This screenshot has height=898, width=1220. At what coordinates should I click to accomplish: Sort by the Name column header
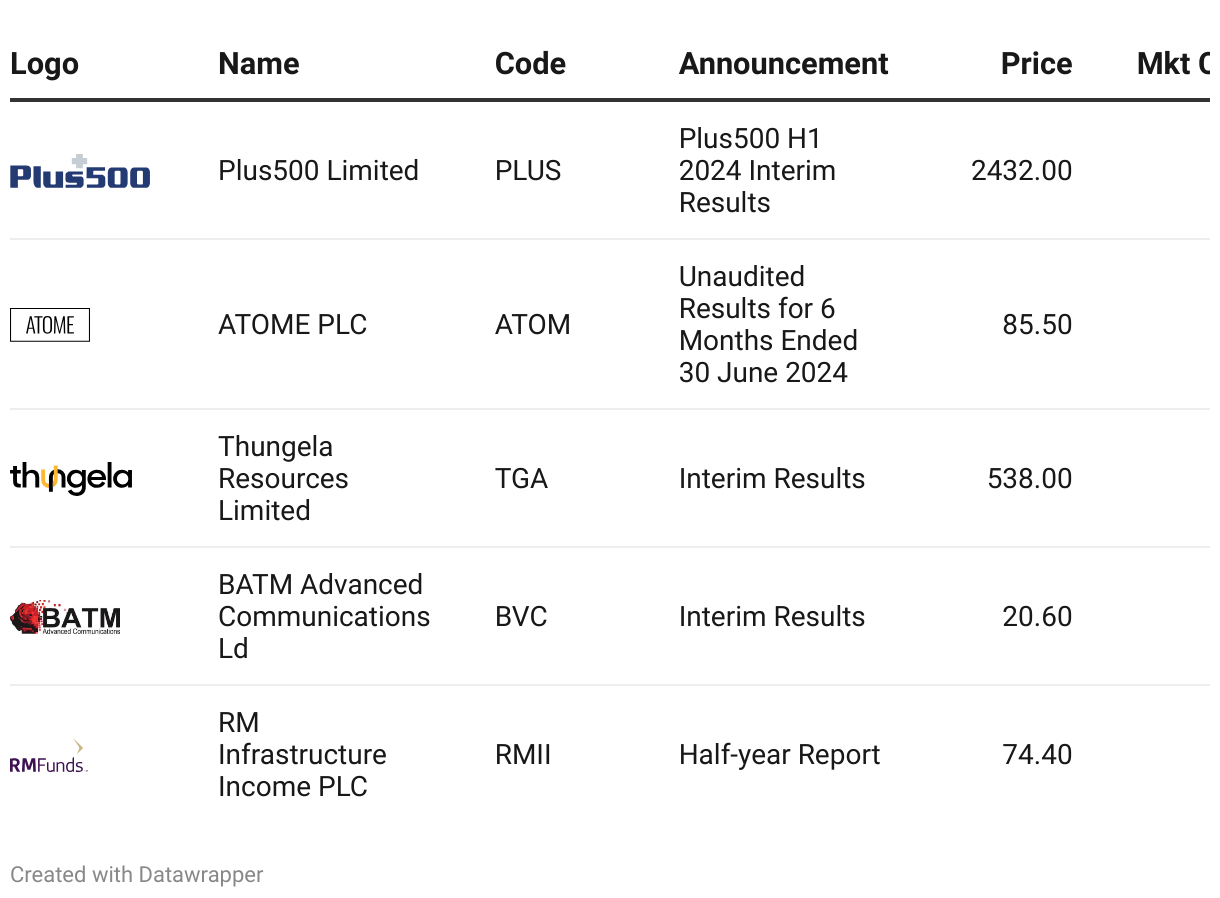259,64
